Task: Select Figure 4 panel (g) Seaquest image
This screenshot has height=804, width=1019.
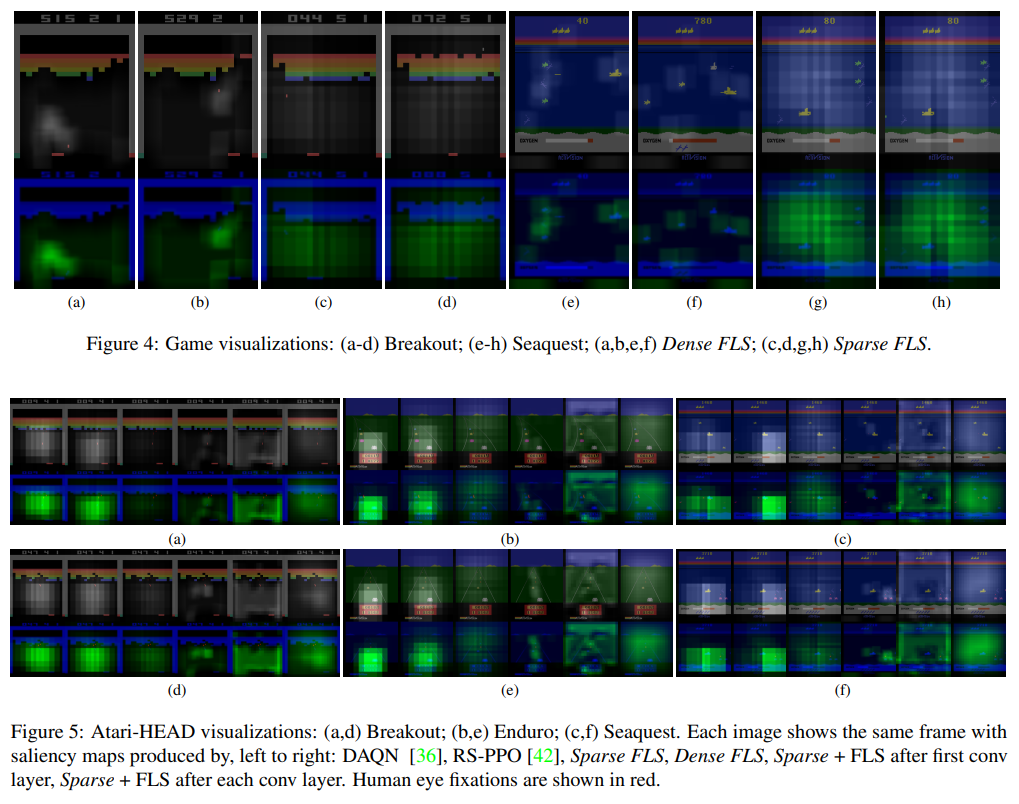Action: click(816, 150)
